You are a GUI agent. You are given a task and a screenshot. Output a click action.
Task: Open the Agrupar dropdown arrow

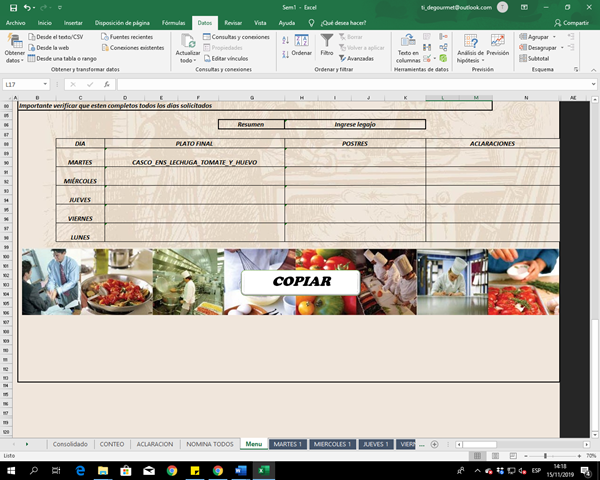554,37
